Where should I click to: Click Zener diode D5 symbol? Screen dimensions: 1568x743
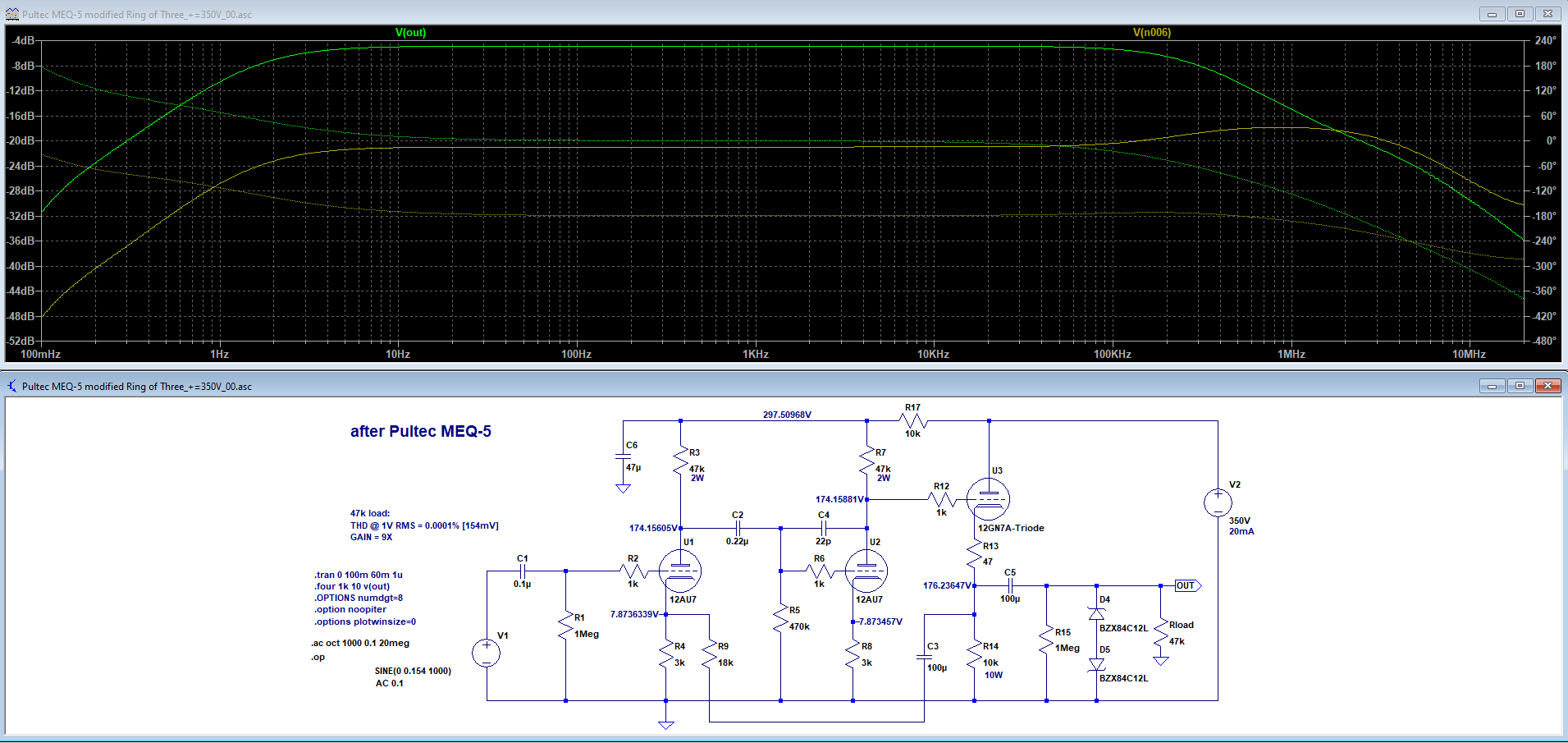coord(1096,664)
